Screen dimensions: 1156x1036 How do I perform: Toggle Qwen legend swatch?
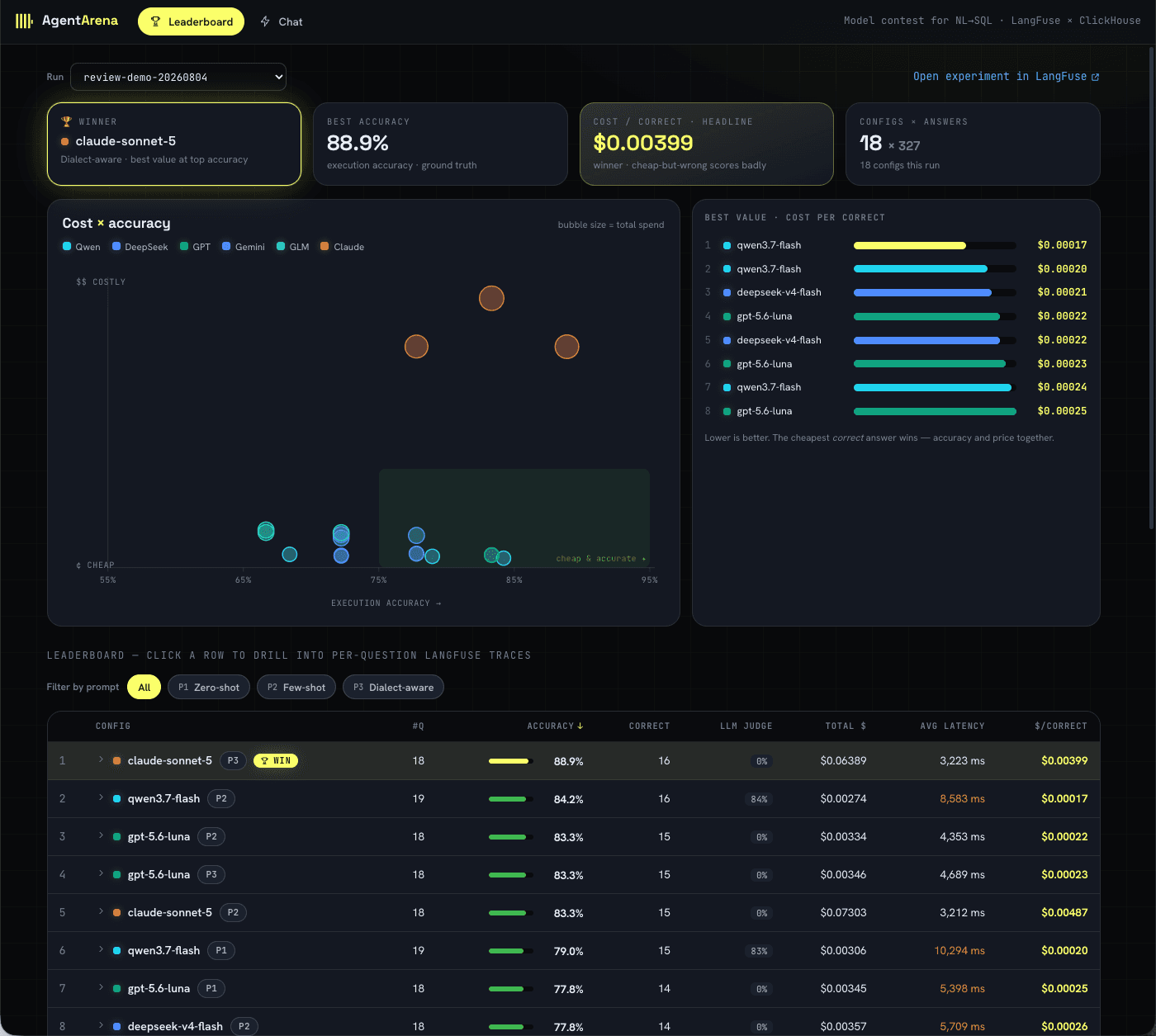(67, 246)
